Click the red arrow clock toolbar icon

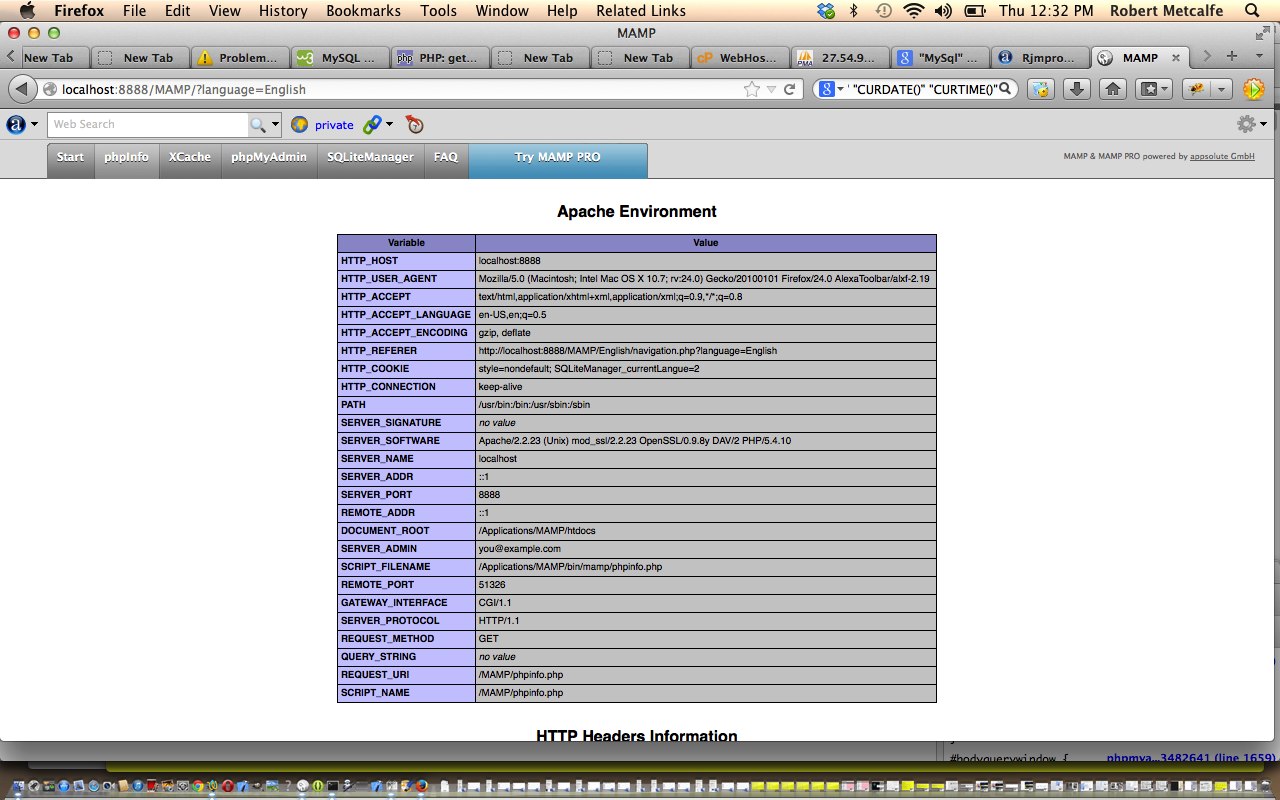pyautogui.click(x=415, y=124)
